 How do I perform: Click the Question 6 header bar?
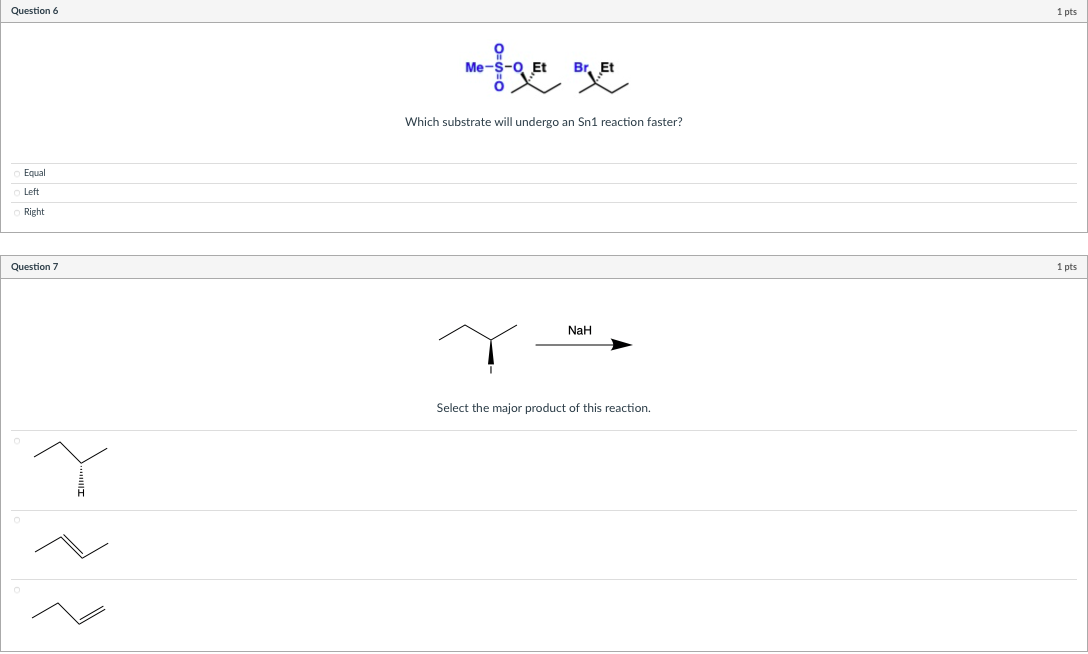35,10
